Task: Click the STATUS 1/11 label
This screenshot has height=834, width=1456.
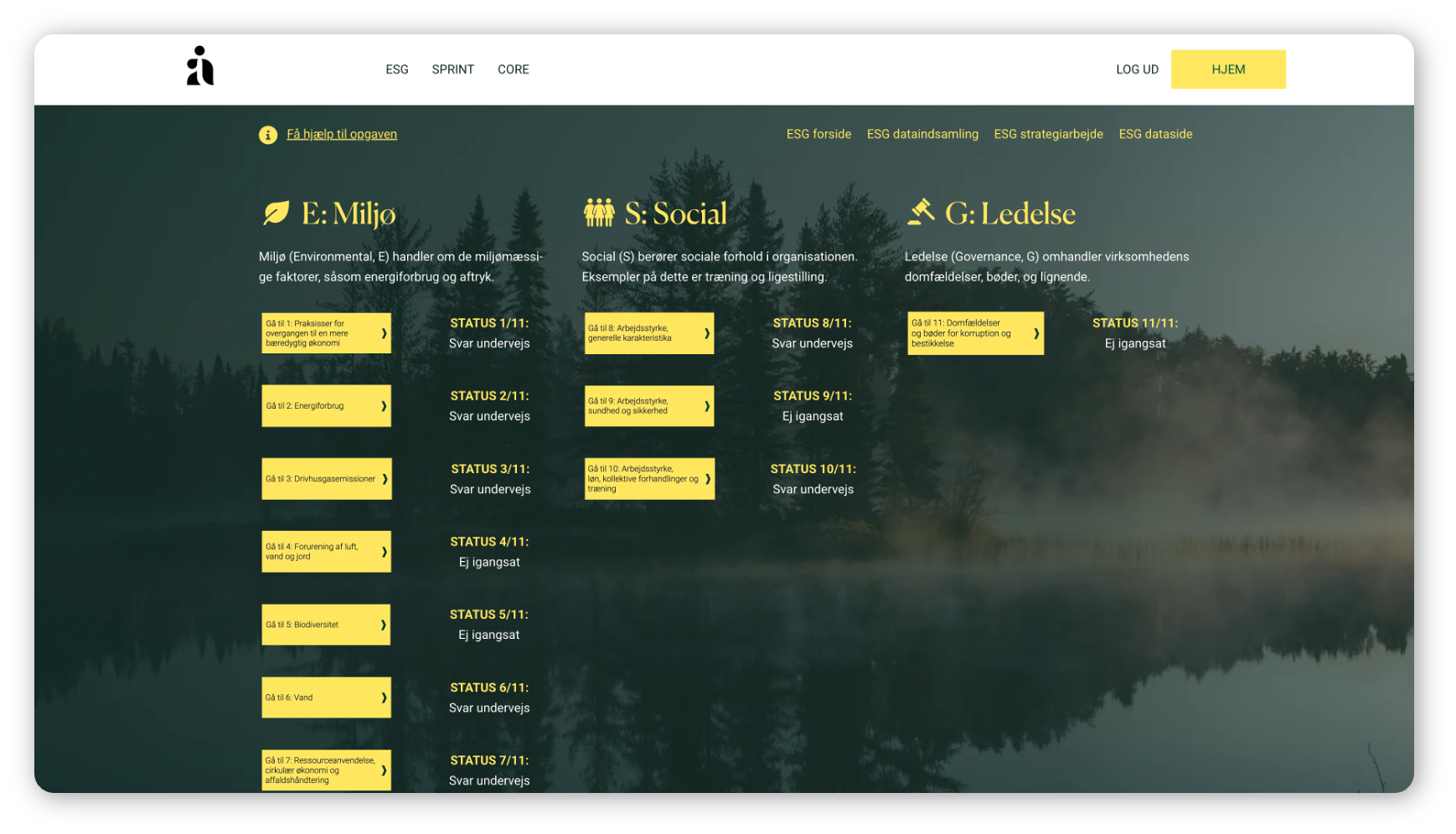Action: pos(489,323)
